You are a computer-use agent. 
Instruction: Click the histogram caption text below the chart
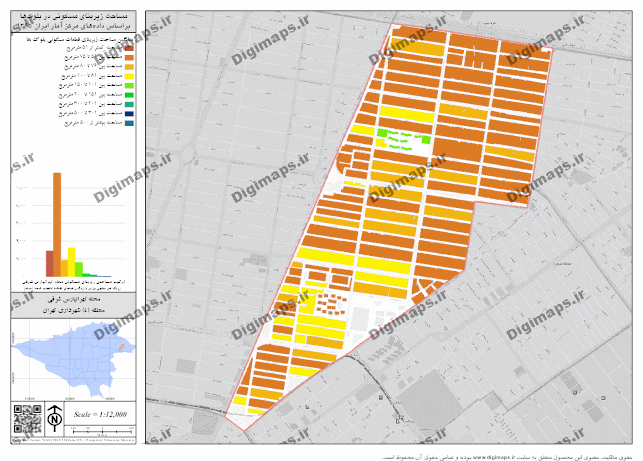(73, 285)
